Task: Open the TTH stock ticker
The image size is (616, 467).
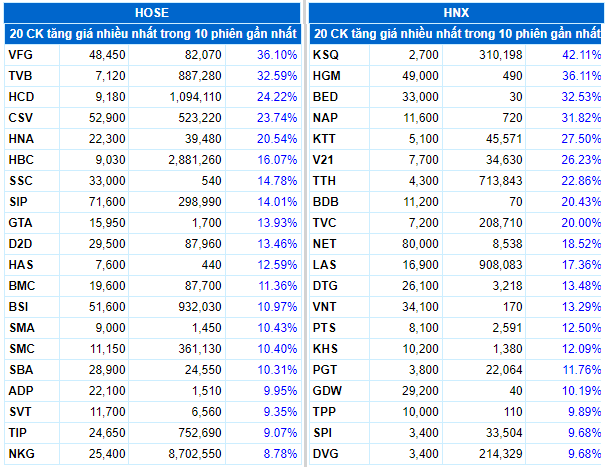Action: [324, 181]
